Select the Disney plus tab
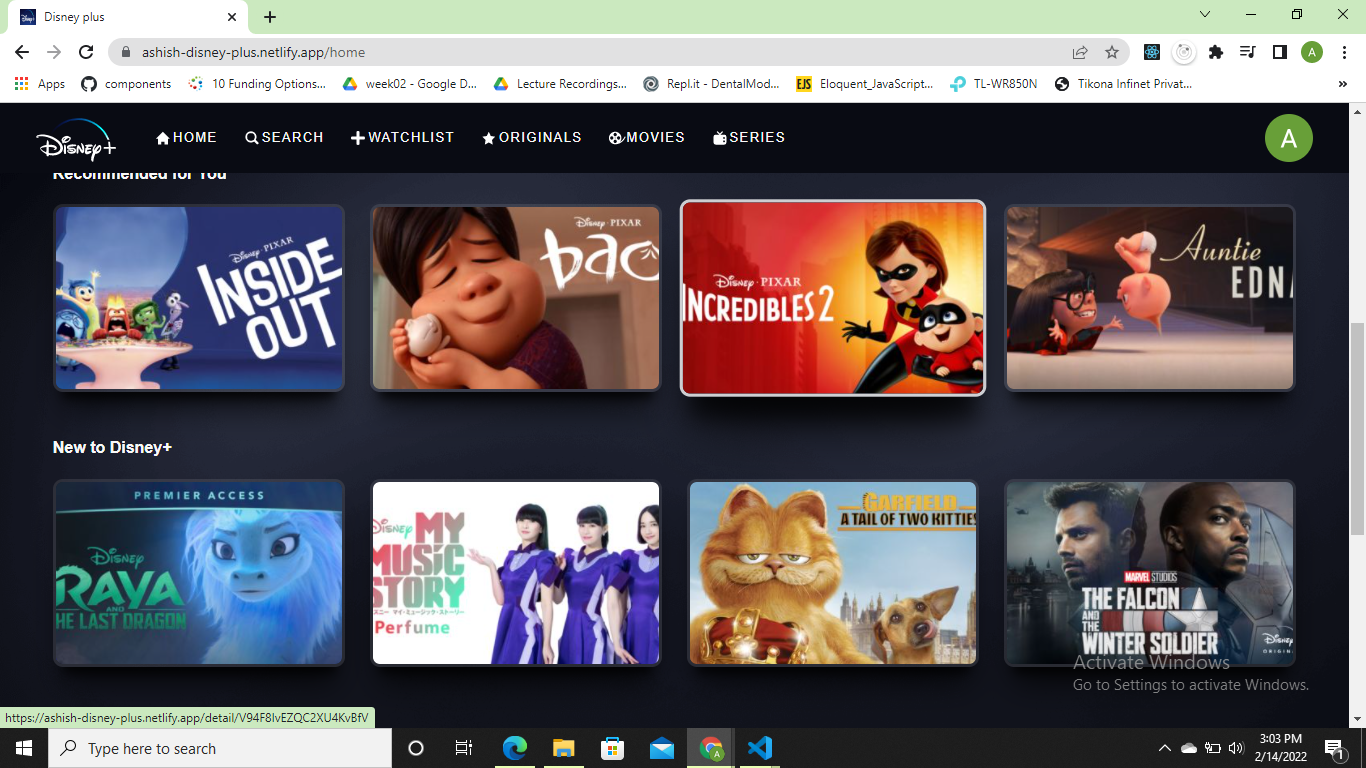Screen dimensions: 1366x768 click(128, 17)
